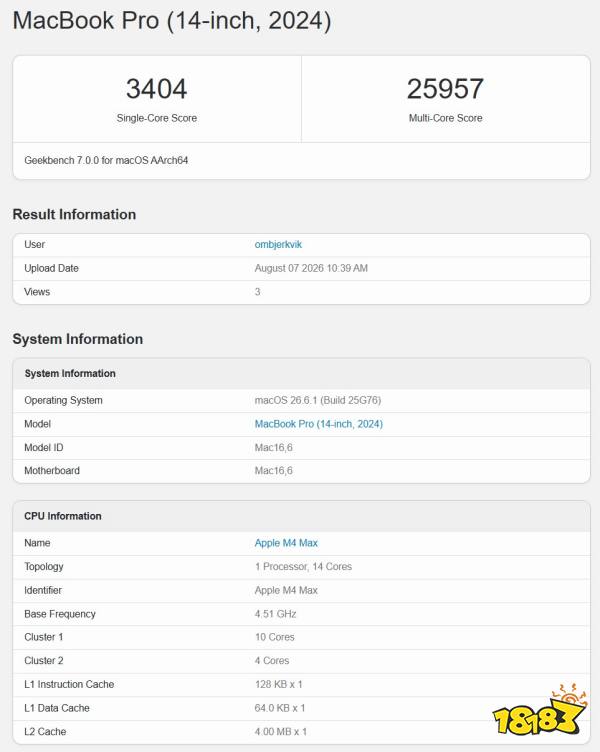Select the upload date August 07 2026 10:39 AM
Viewport: 600px width, 752px height.
pos(311,268)
